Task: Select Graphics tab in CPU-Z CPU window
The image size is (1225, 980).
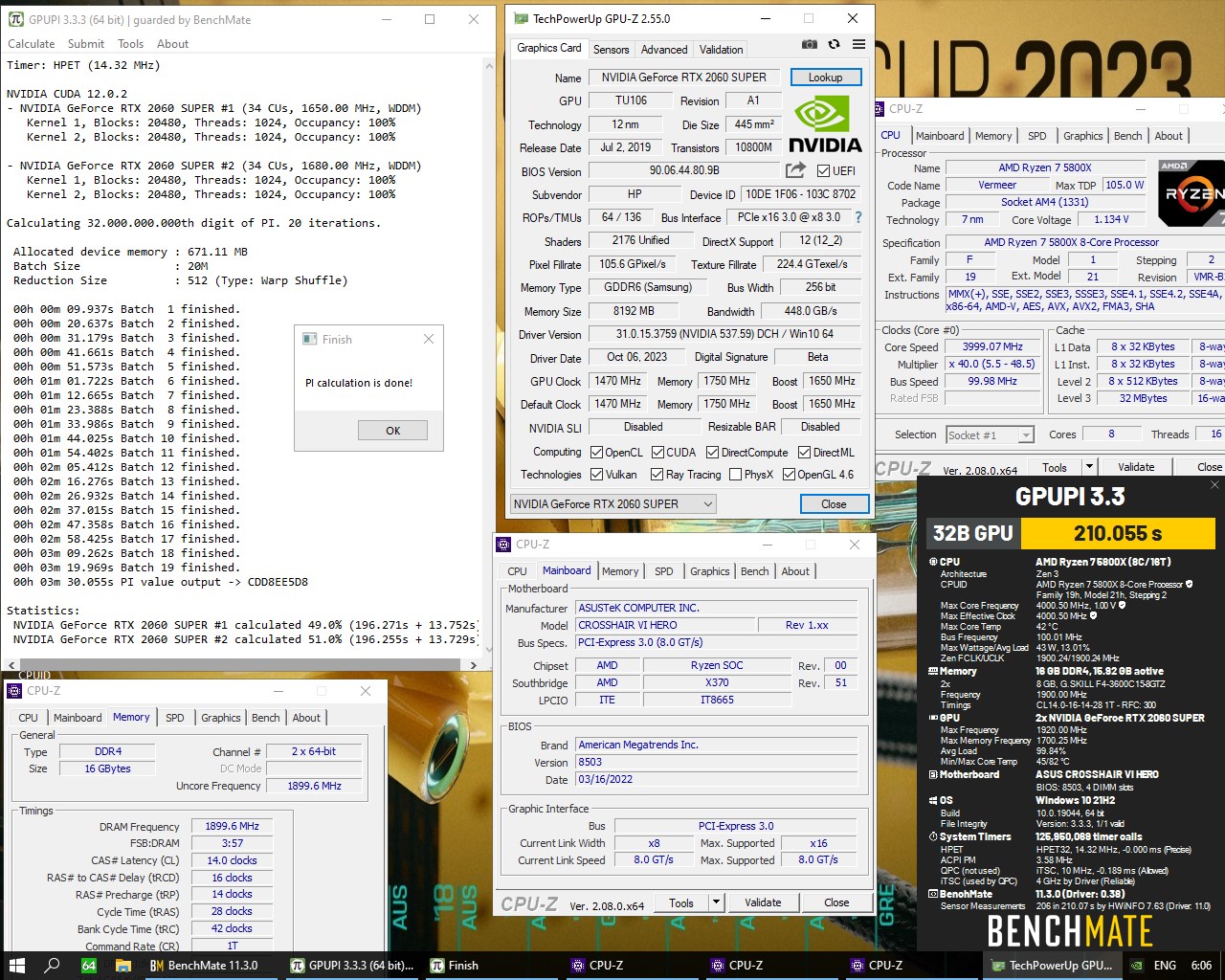Action: (1083, 136)
